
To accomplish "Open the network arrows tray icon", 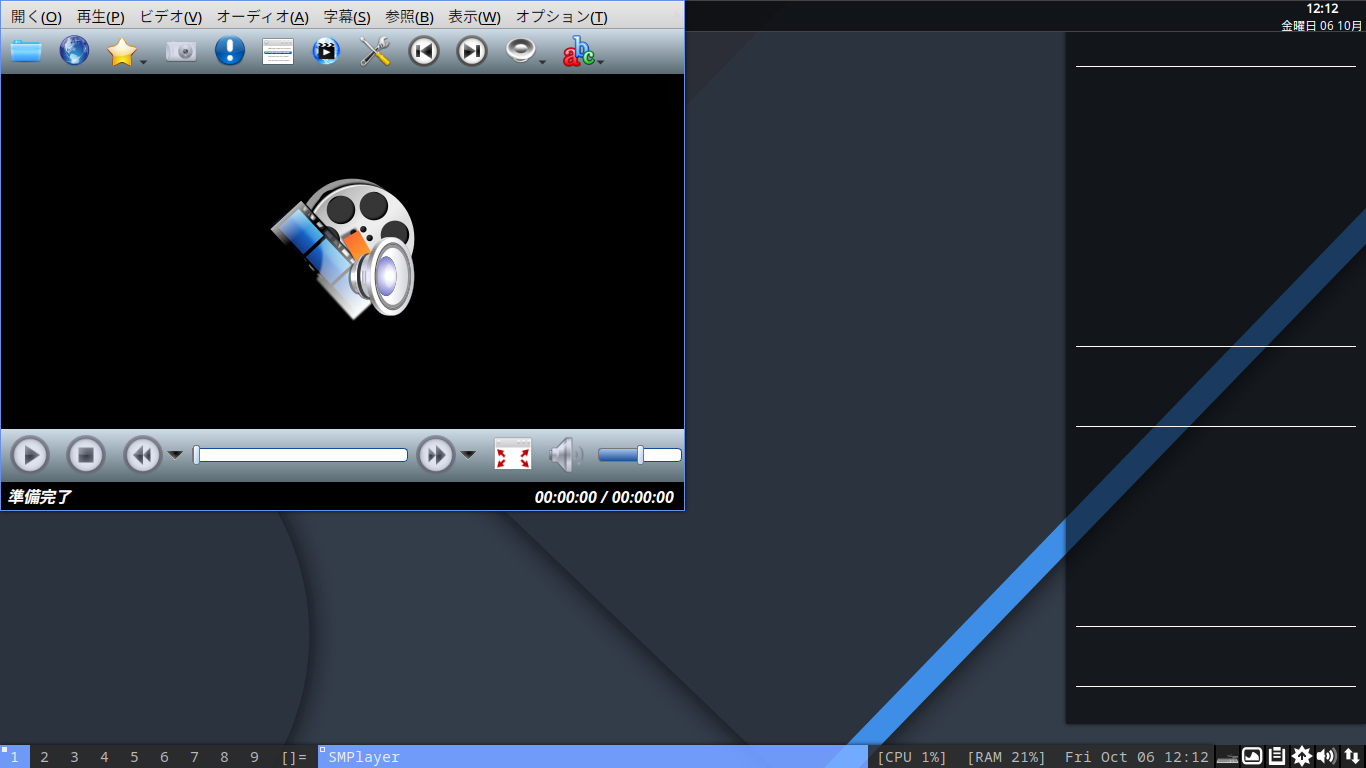I will [1351, 756].
